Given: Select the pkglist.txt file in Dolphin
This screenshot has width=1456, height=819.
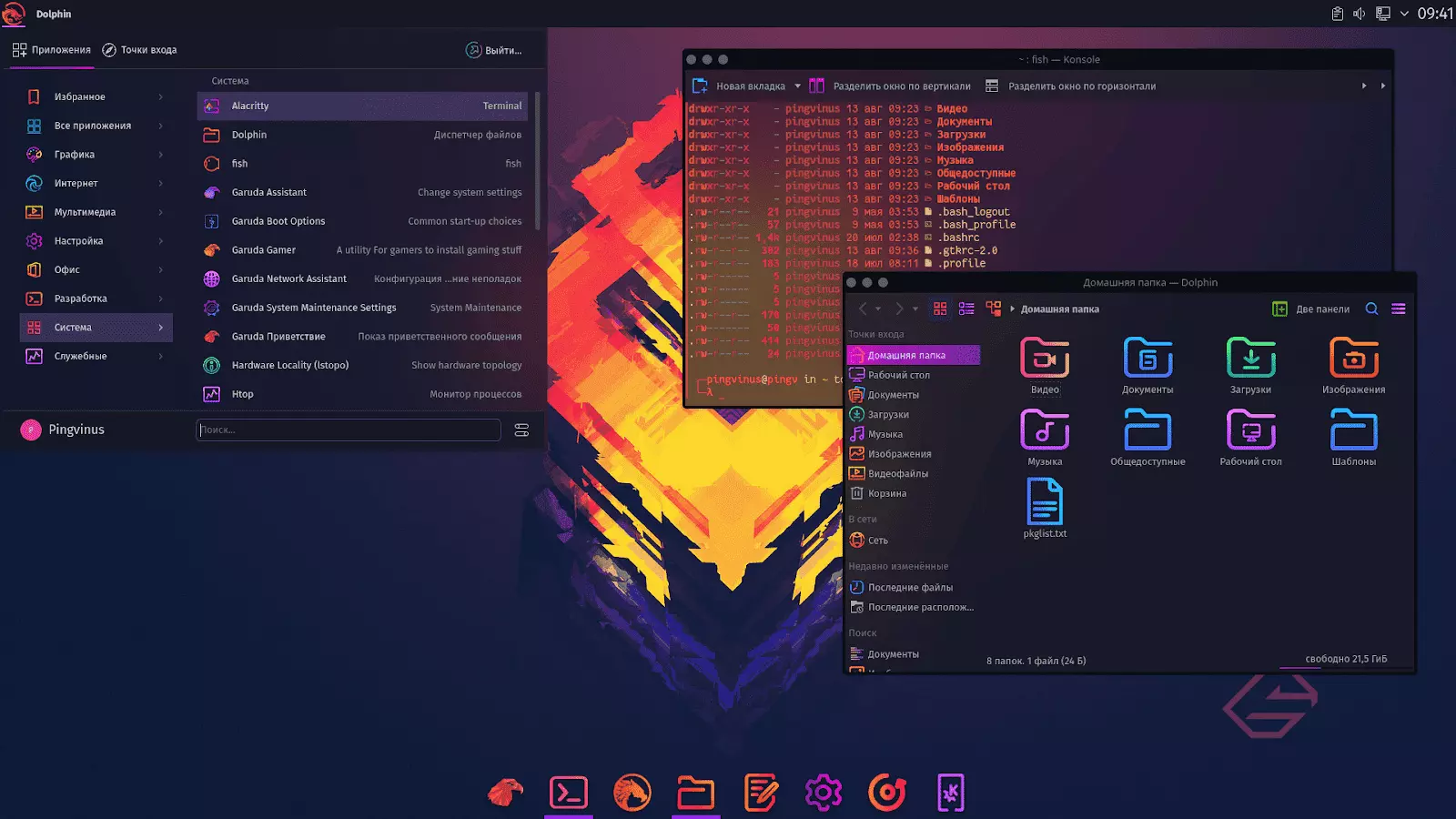Looking at the screenshot, I should coord(1045,509).
